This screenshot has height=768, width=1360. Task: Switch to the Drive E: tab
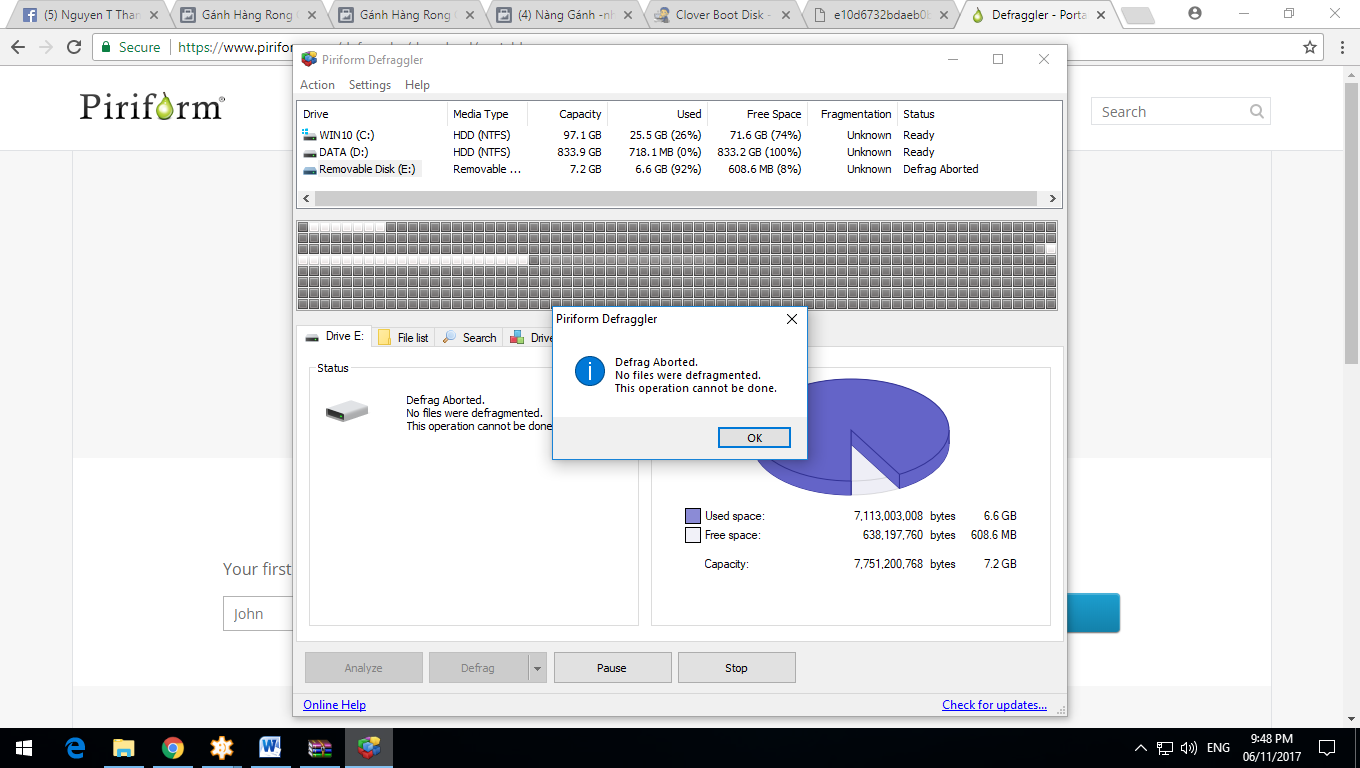(x=335, y=337)
